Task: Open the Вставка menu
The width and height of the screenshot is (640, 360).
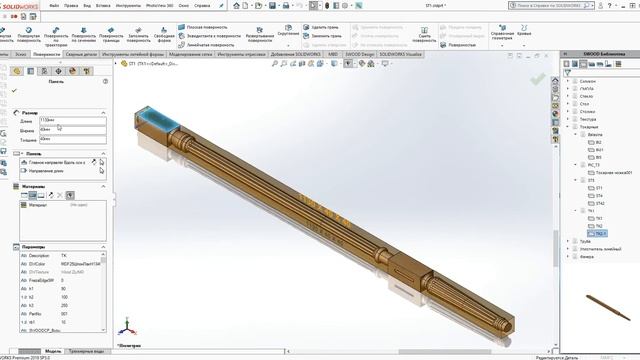Action: (103, 6)
